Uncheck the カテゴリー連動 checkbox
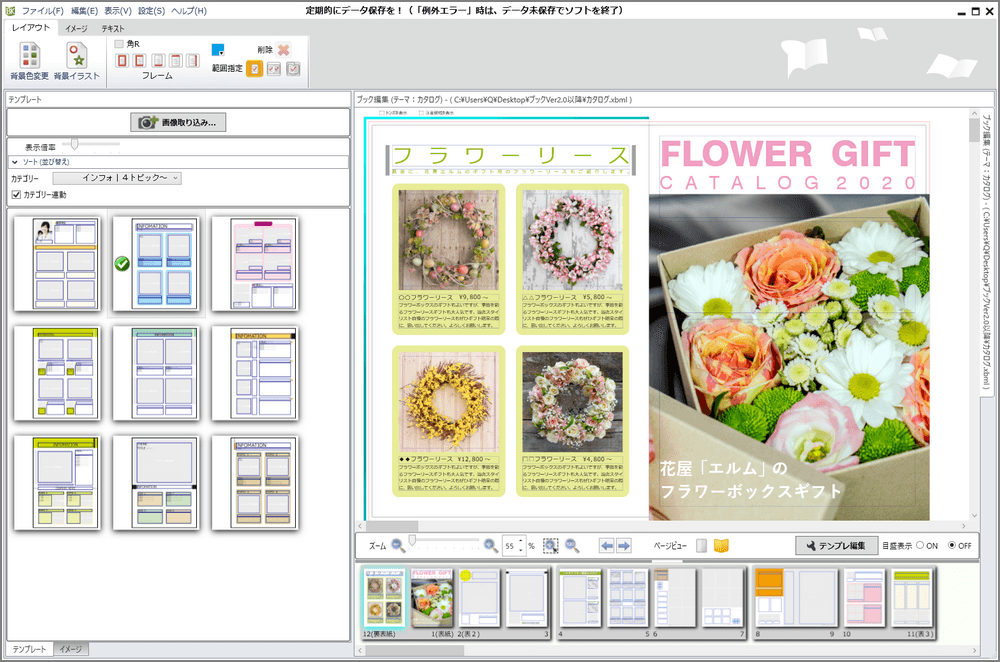 (16, 194)
